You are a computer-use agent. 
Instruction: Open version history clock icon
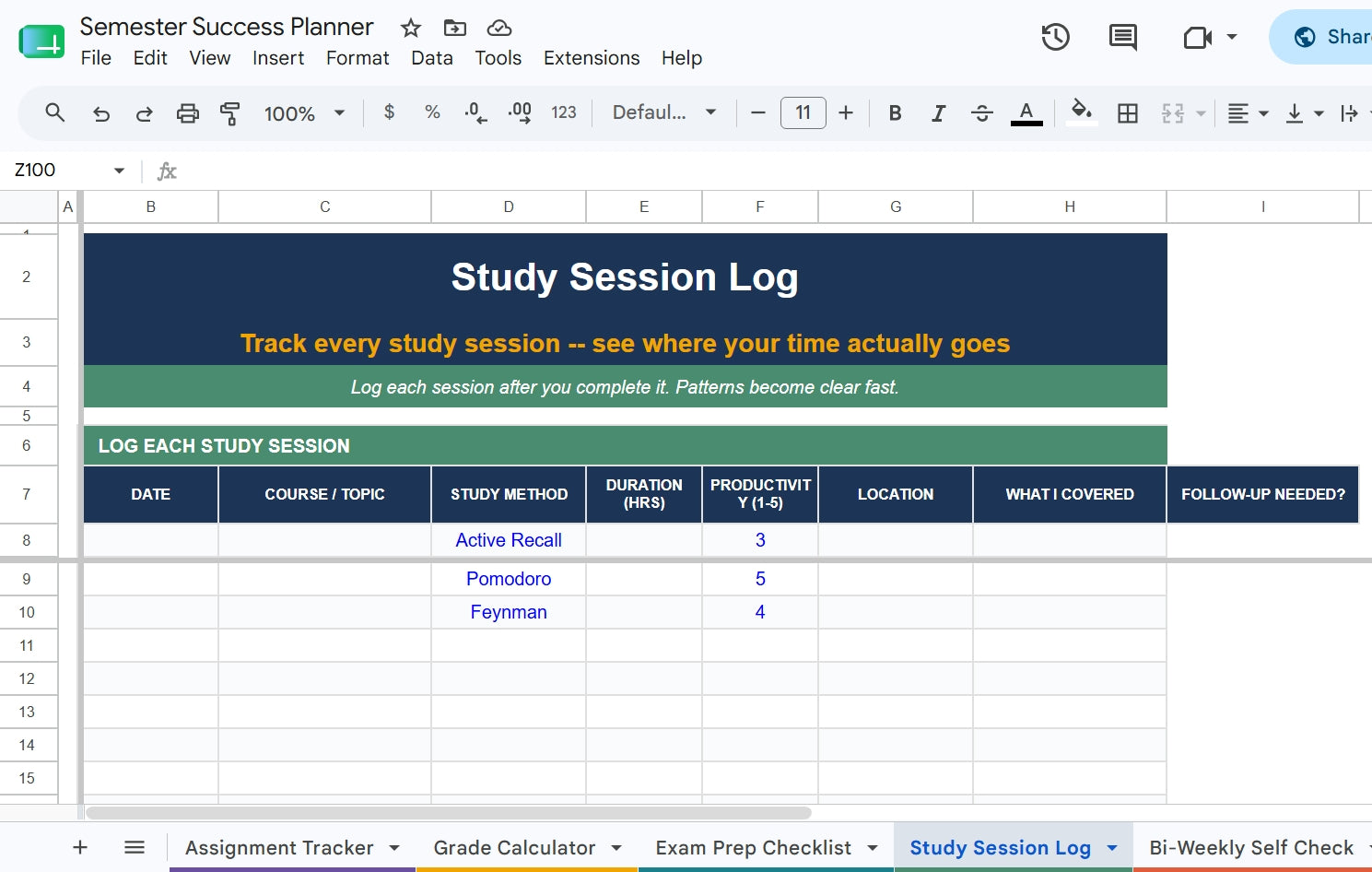coord(1055,37)
